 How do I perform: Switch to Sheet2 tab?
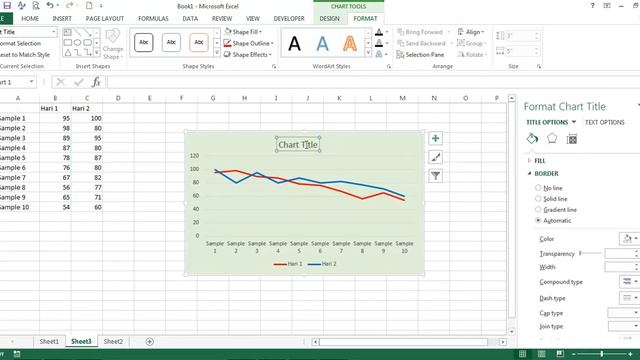(113, 342)
